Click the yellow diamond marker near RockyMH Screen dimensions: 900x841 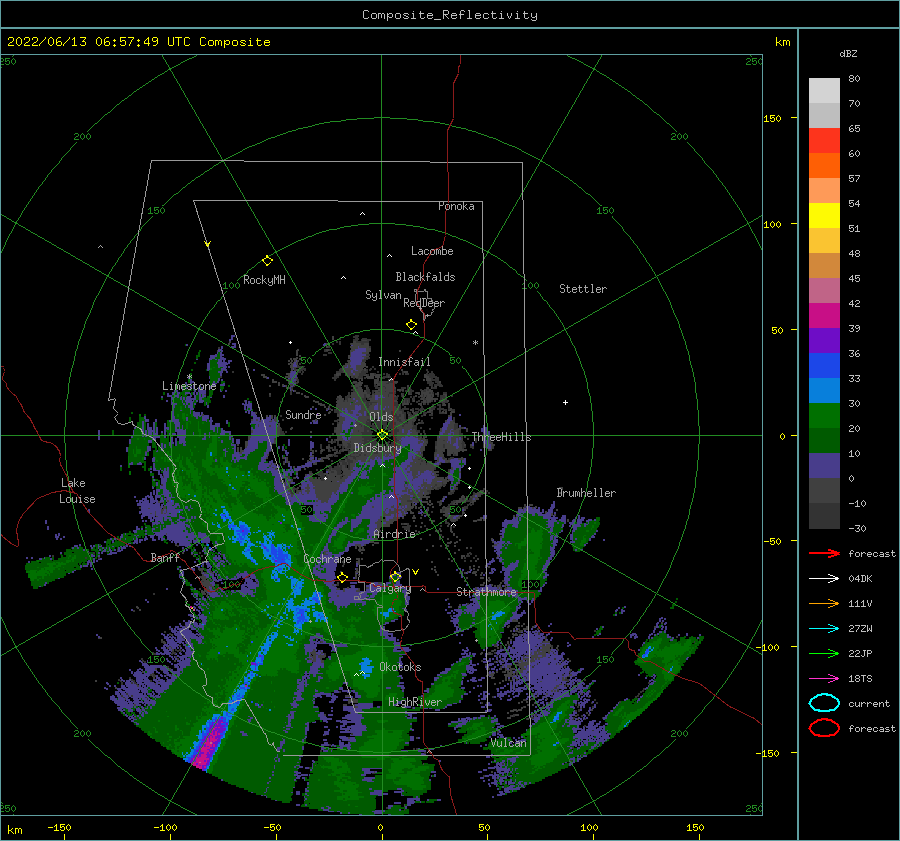pos(267,261)
